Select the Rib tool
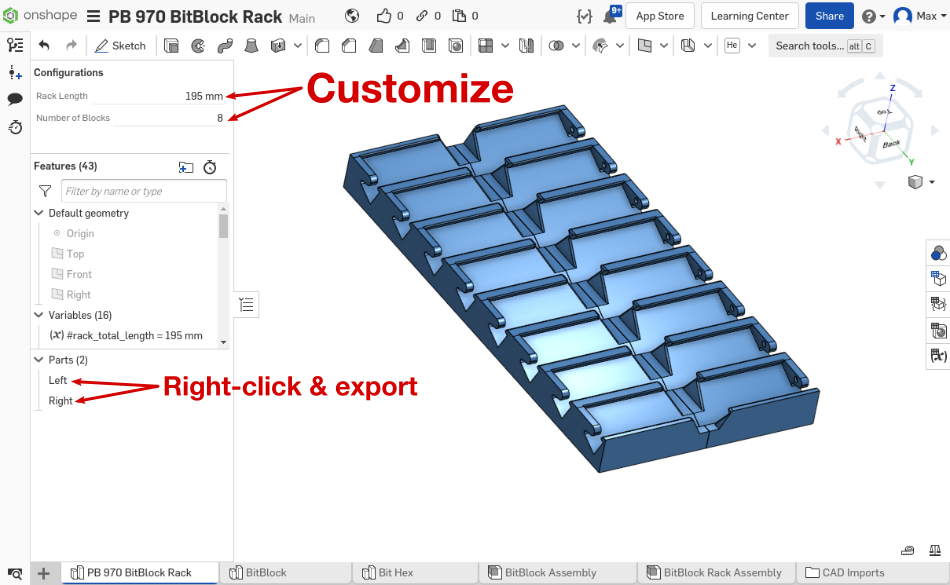 click(402, 45)
